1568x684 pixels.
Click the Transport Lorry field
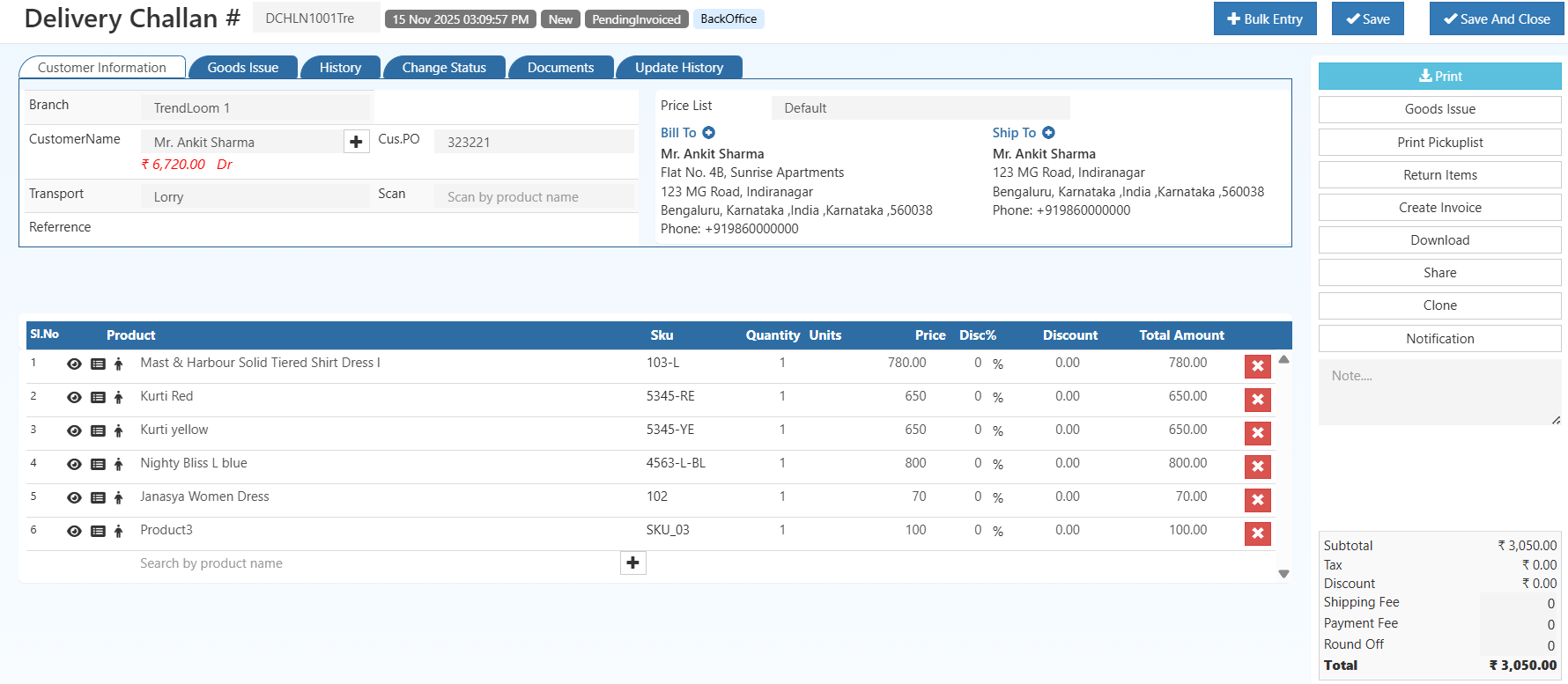point(255,197)
